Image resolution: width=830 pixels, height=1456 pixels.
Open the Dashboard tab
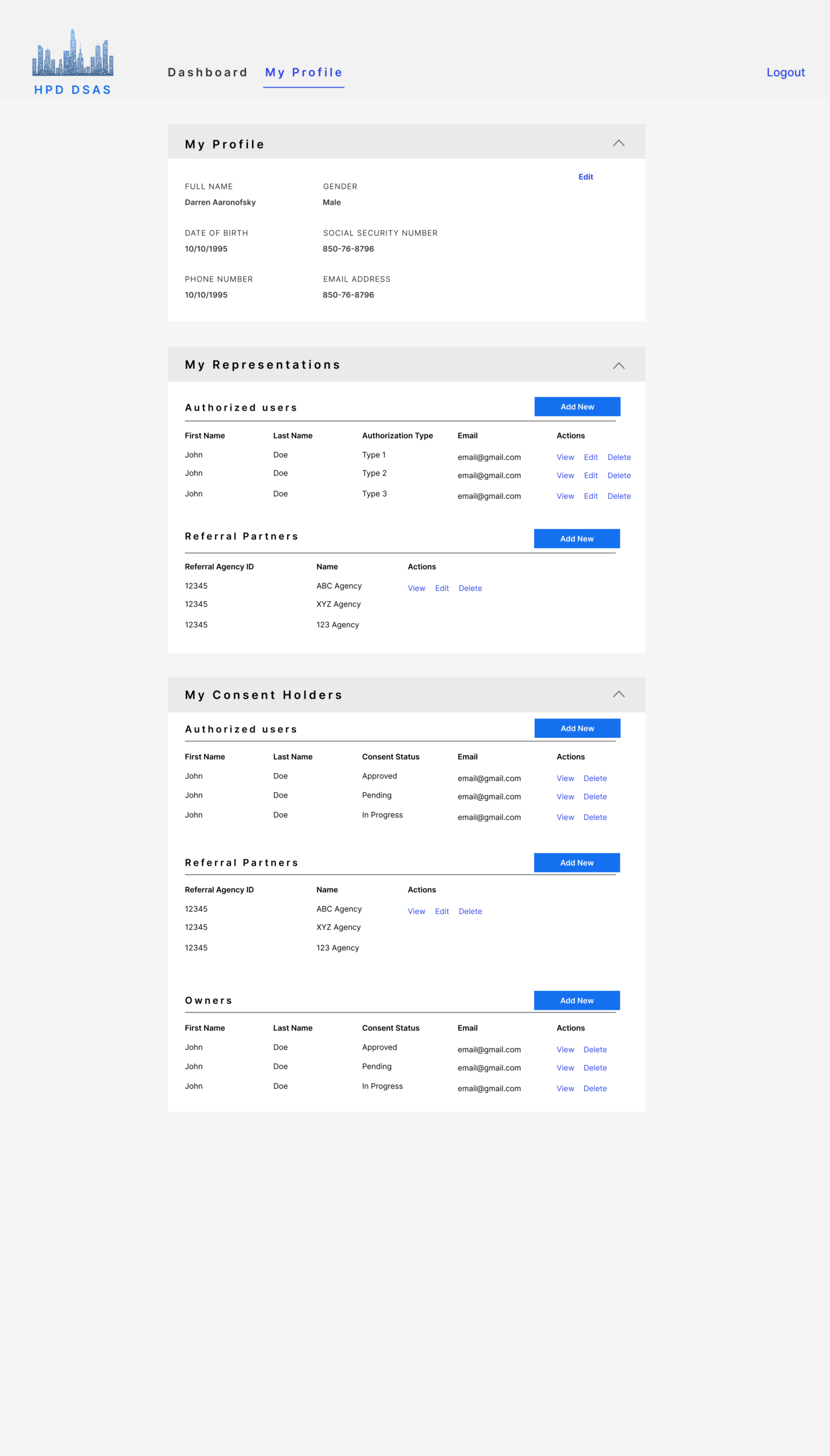pyautogui.click(x=208, y=72)
